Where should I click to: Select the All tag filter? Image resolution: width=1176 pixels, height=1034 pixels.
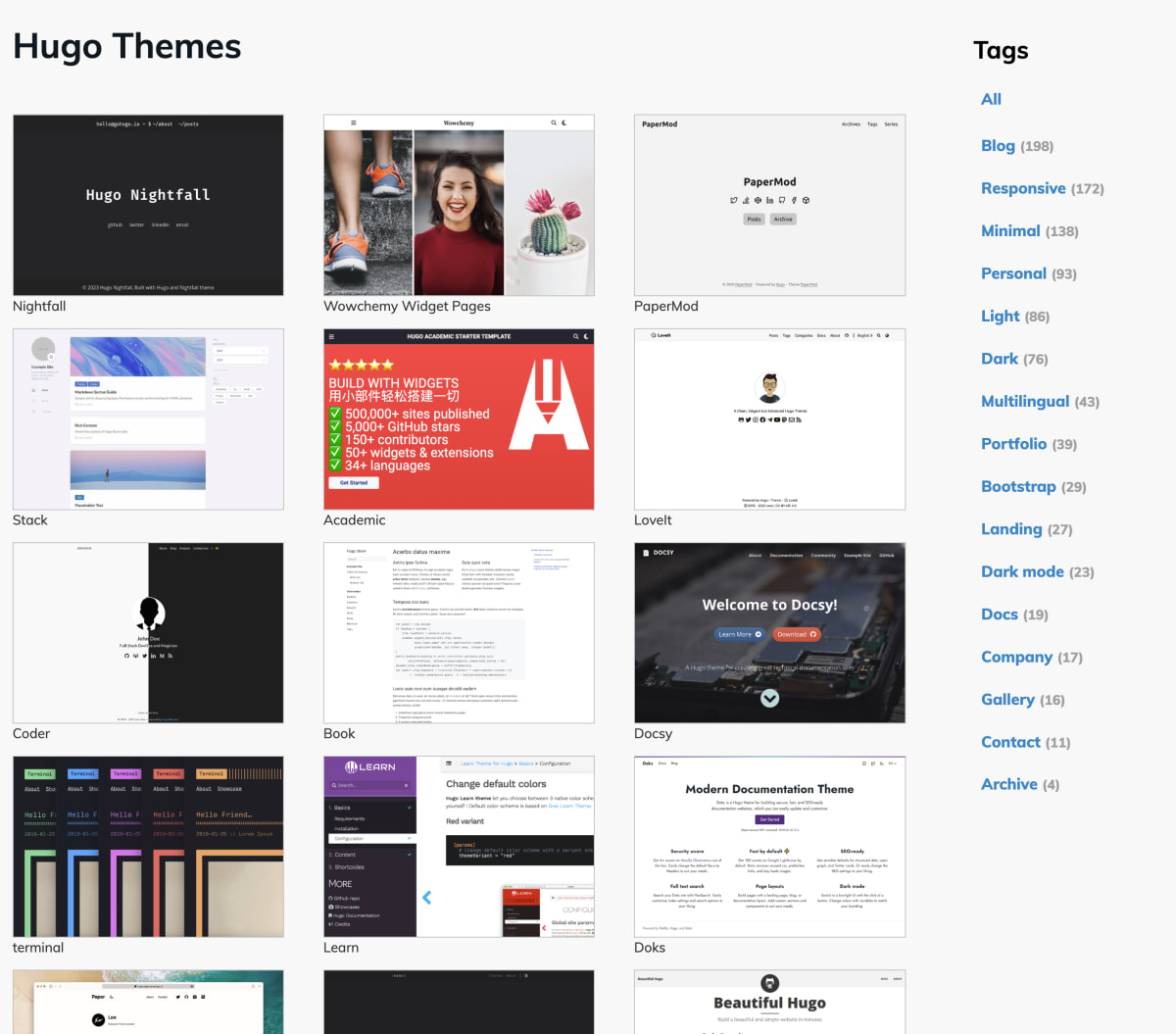(991, 99)
